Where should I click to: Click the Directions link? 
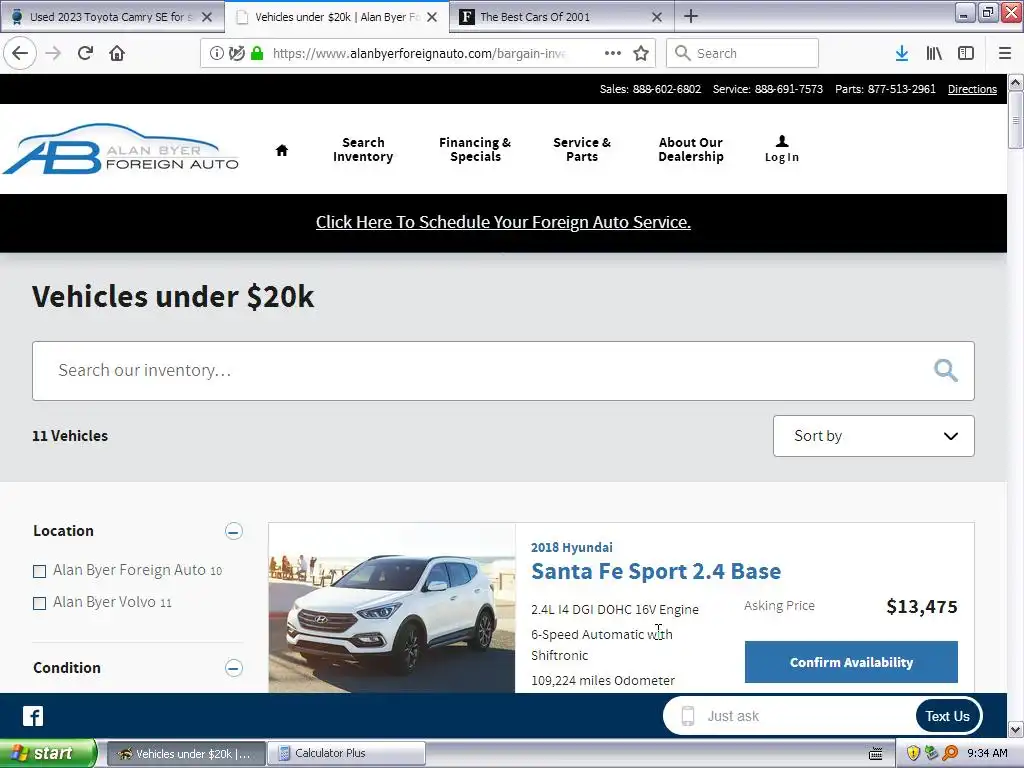pyautogui.click(x=972, y=89)
